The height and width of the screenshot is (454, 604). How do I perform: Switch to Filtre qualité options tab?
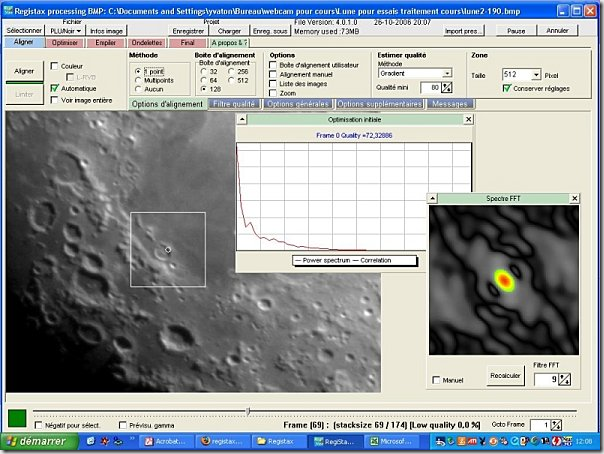(x=234, y=104)
